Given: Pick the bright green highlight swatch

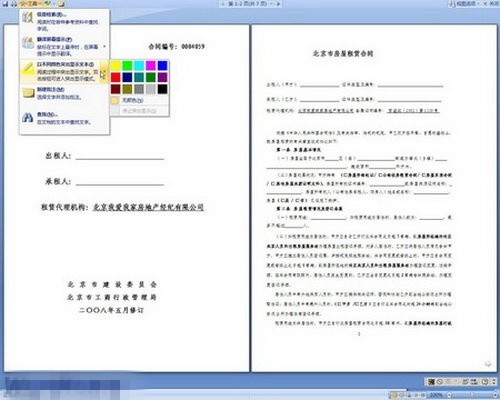Looking at the screenshot, I should click(x=127, y=65).
